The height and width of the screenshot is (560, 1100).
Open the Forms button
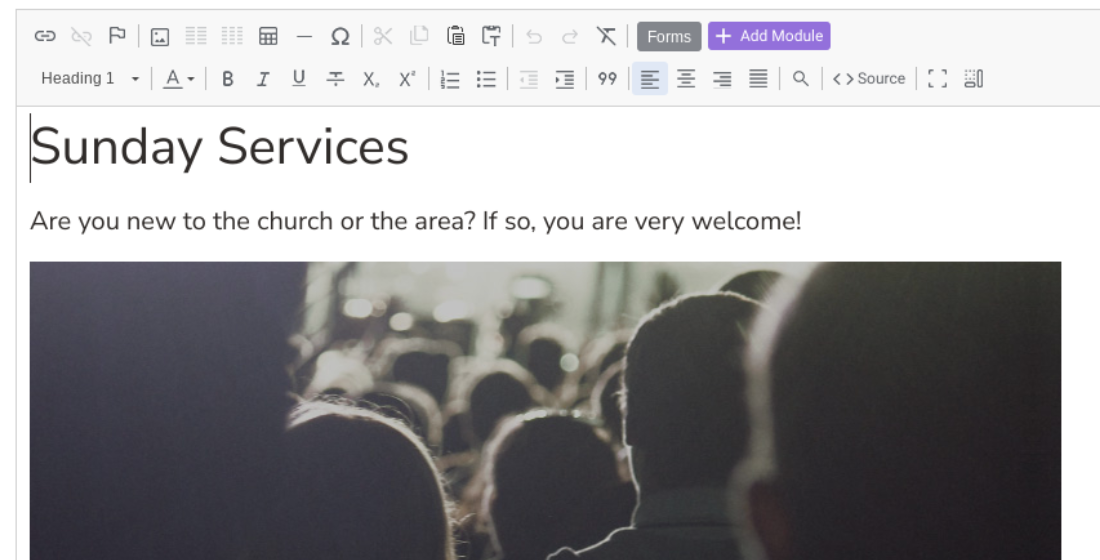[669, 36]
